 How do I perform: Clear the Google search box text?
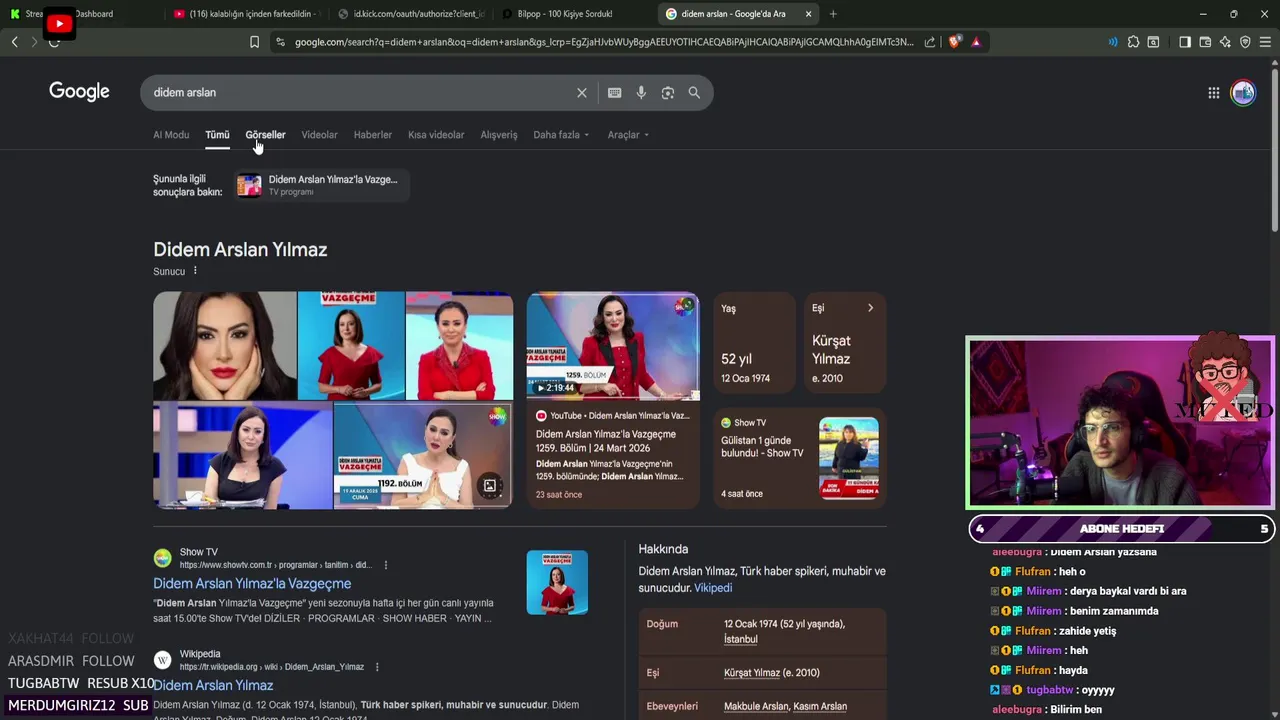pos(581,93)
